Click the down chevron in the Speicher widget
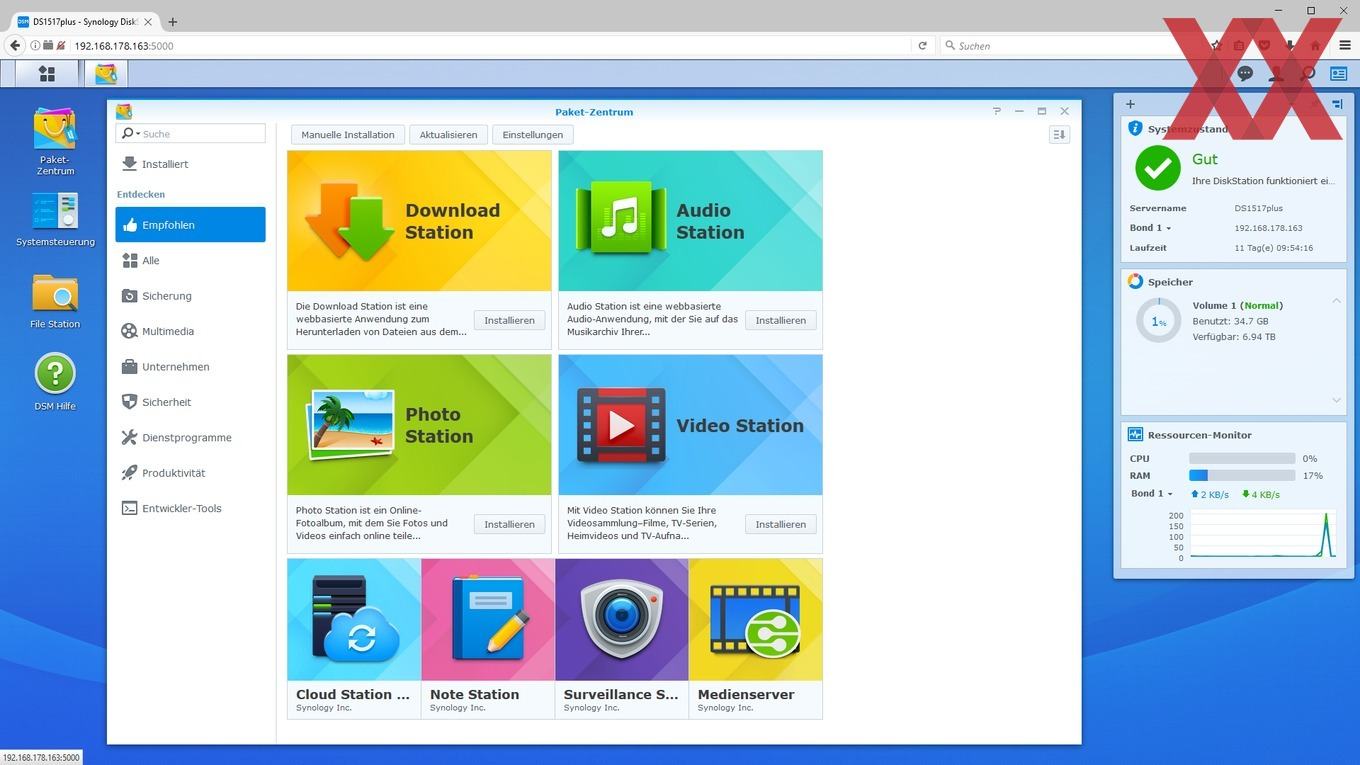Viewport: 1360px width, 765px height. pos(1336,400)
